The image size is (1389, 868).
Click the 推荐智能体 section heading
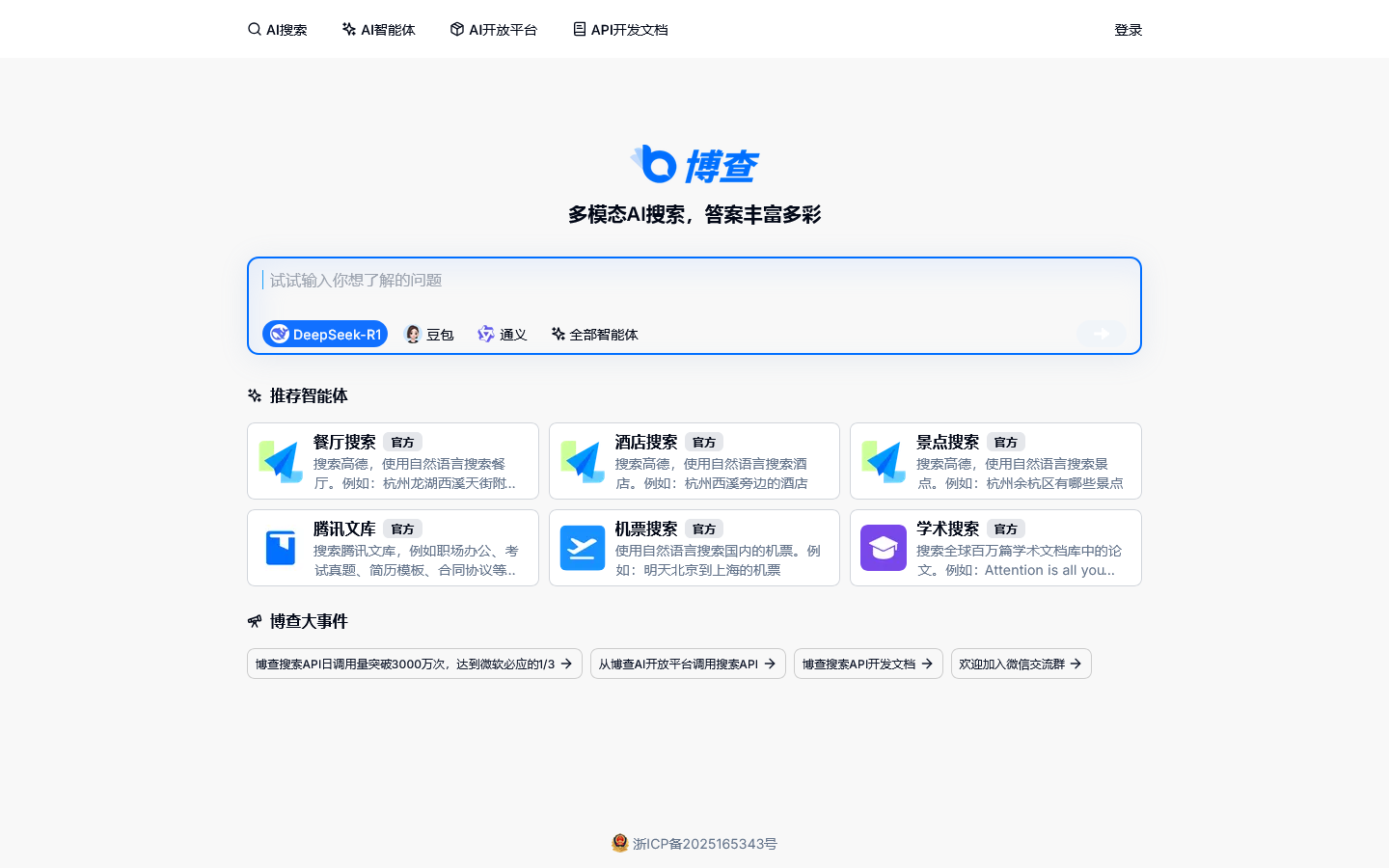(x=309, y=395)
